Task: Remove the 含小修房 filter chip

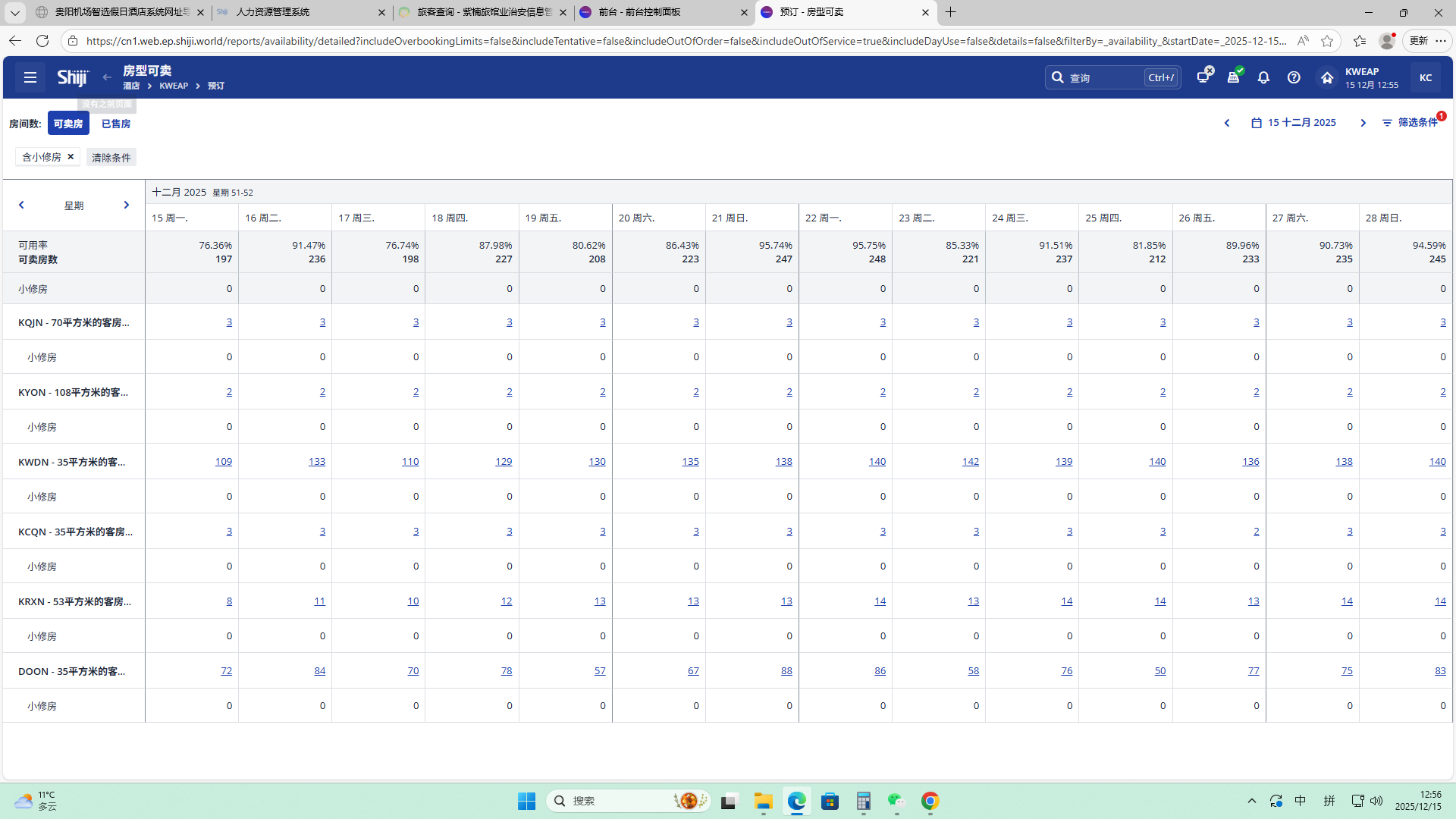Action: click(71, 157)
